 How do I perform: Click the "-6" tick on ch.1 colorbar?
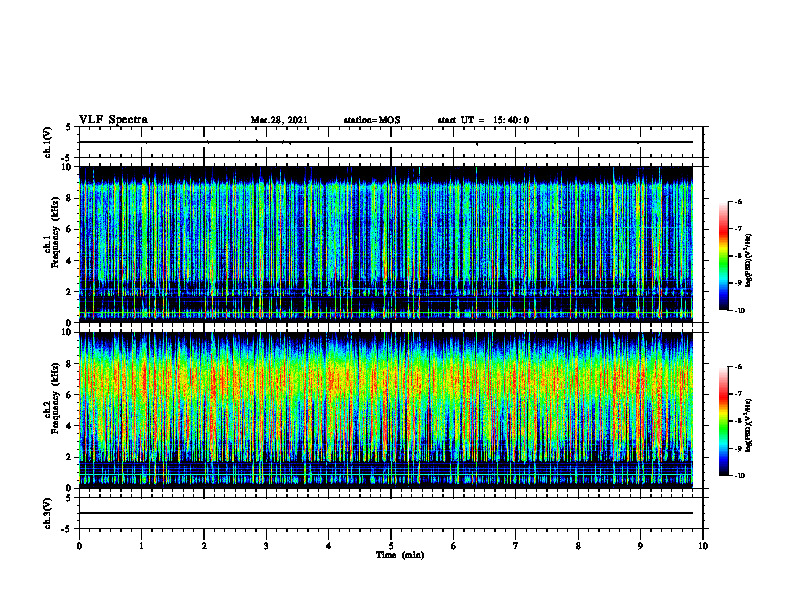pos(739,201)
